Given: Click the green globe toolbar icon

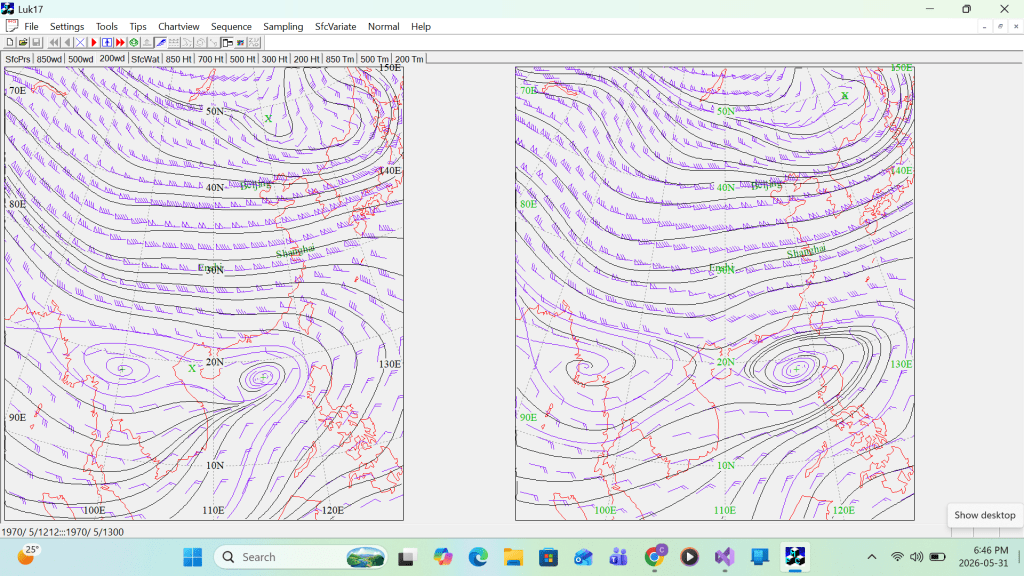Looking at the screenshot, I should (134, 42).
